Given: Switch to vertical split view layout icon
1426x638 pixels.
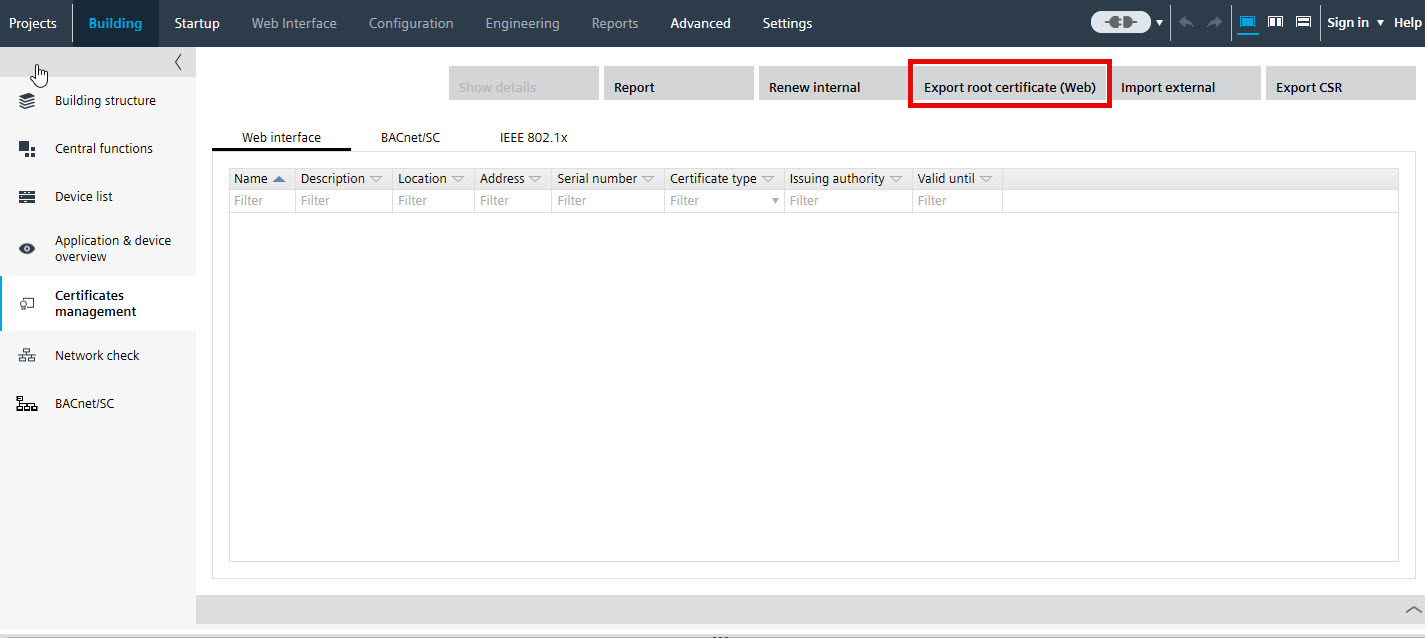Looking at the screenshot, I should [1275, 22].
